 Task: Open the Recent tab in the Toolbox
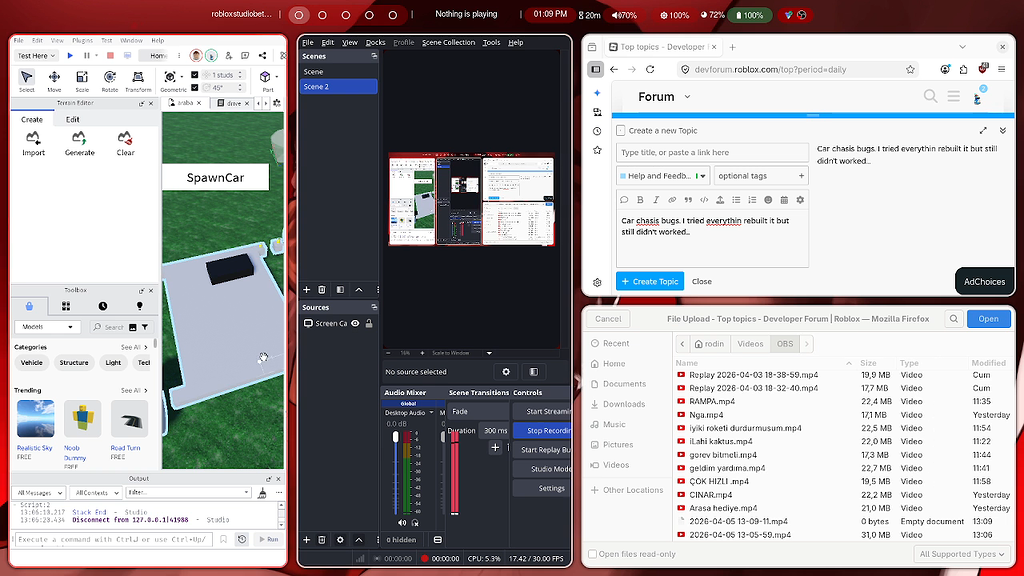[103, 306]
